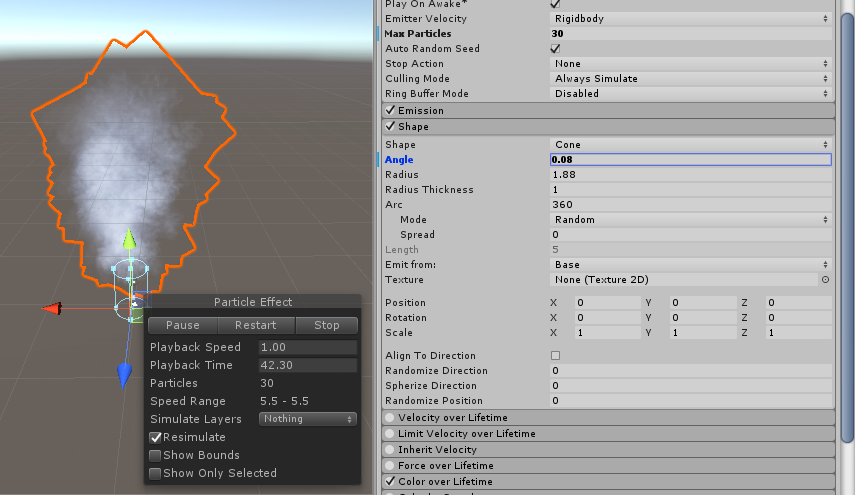Viewport: 855px width, 495px height.
Task: Toggle the Velocity over Lifetime module circle
Action: [390, 417]
